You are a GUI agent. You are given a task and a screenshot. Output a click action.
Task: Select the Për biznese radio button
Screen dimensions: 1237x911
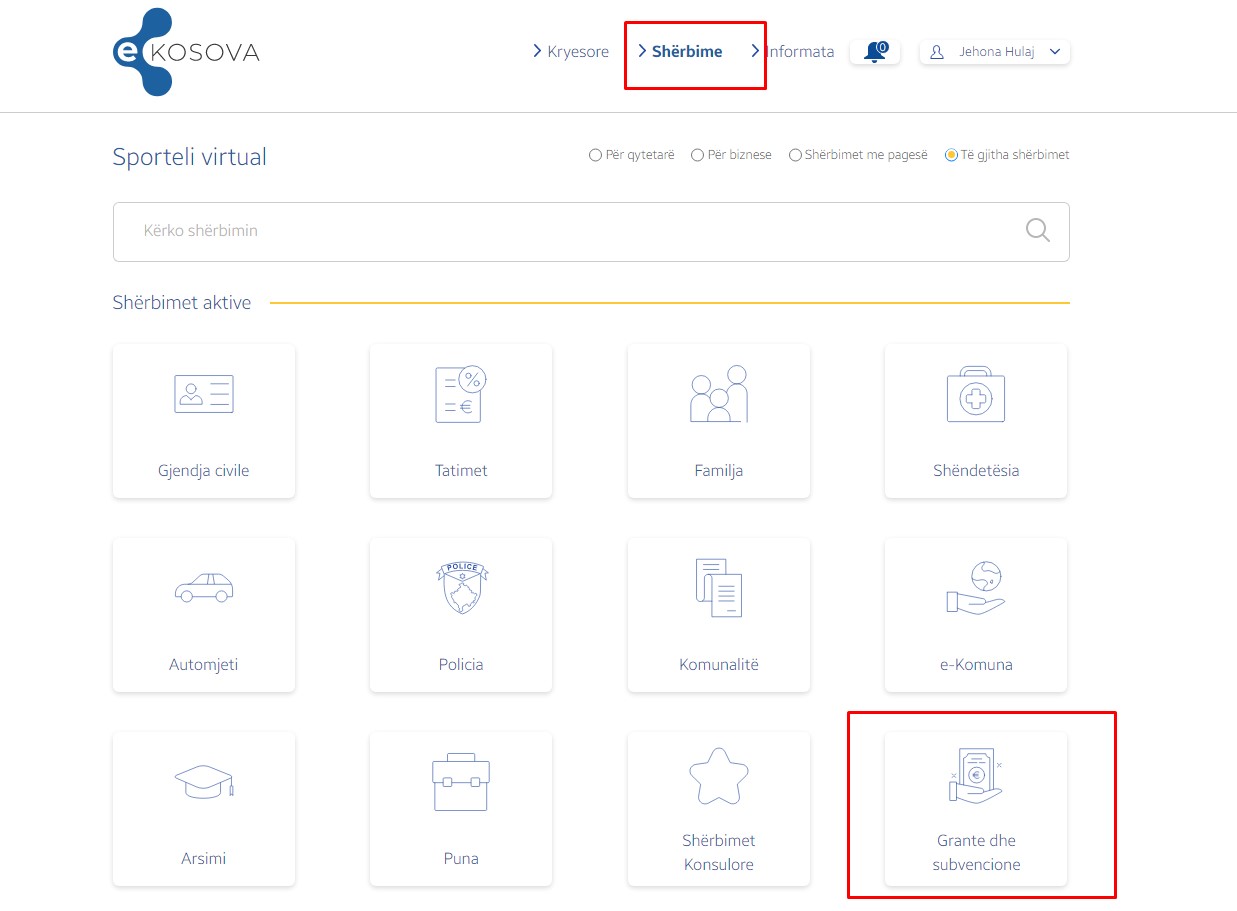click(697, 155)
